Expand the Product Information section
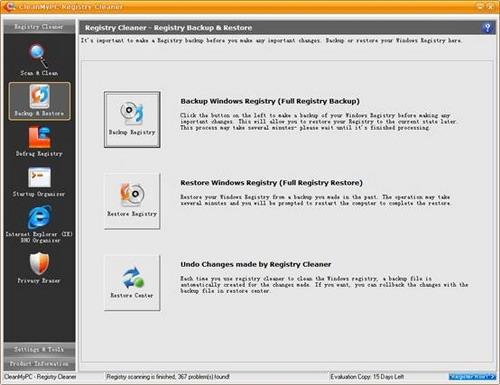500x385 pixels. pyautogui.click(x=39, y=363)
